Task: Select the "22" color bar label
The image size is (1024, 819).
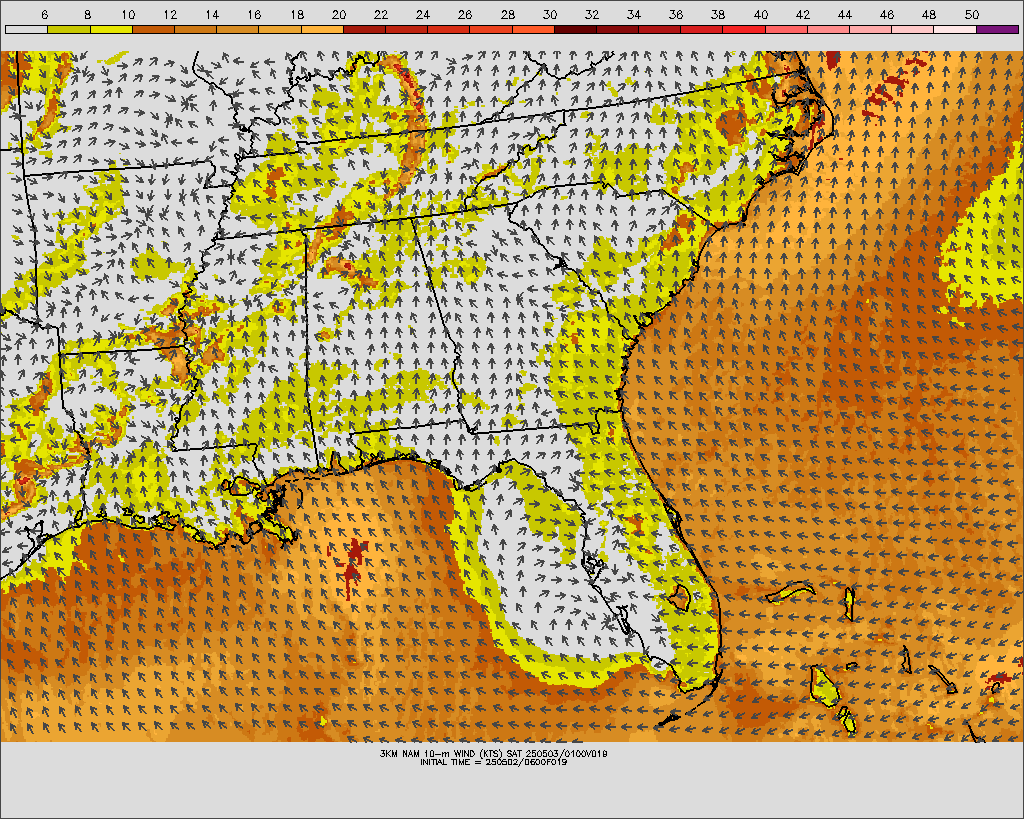Action: [381, 14]
